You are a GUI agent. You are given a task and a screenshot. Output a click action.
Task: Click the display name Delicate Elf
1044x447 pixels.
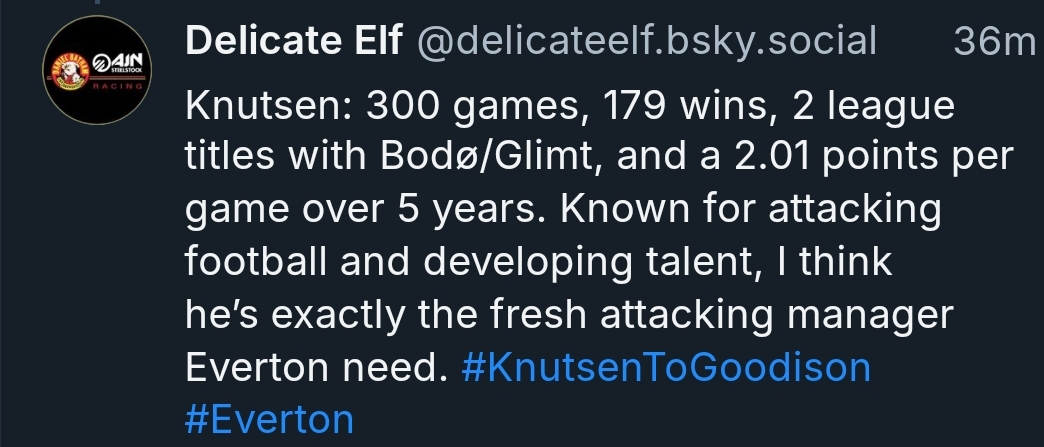tap(295, 42)
